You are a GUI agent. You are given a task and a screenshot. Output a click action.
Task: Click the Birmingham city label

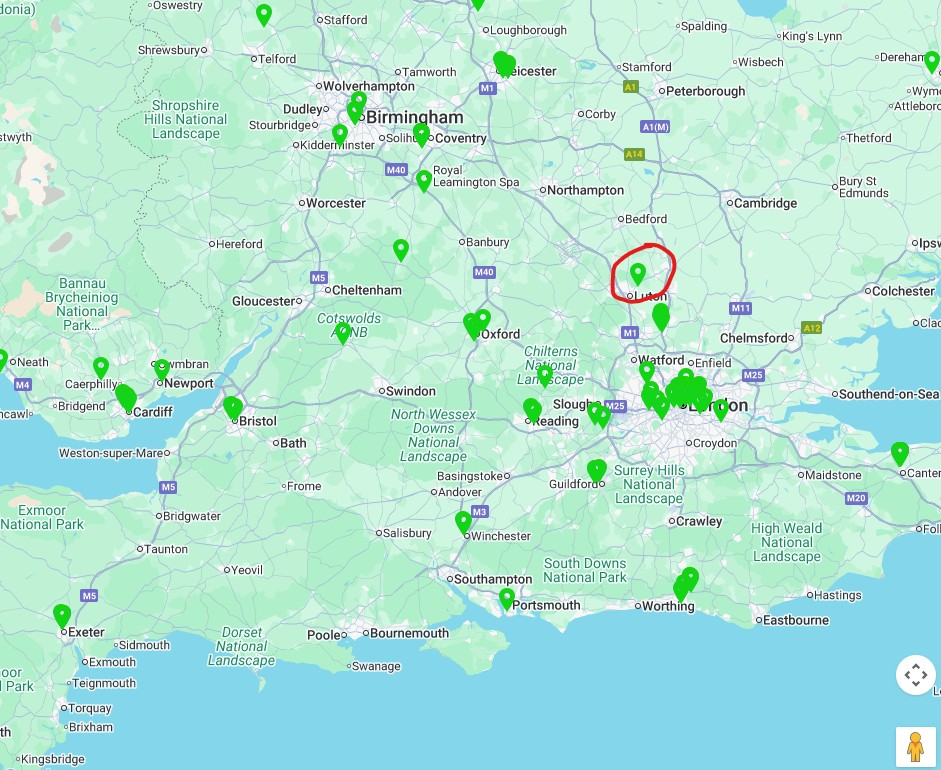tap(415, 117)
